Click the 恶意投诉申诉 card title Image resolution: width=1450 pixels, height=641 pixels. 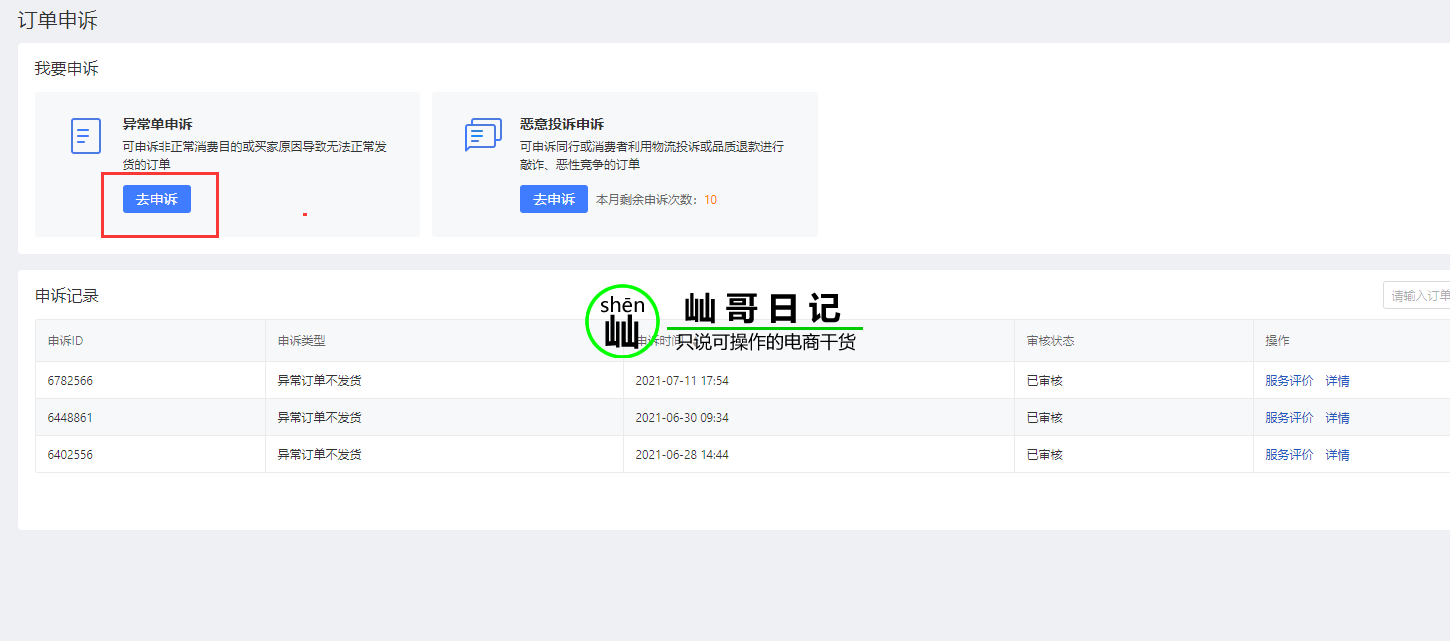(x=562, y=125)
